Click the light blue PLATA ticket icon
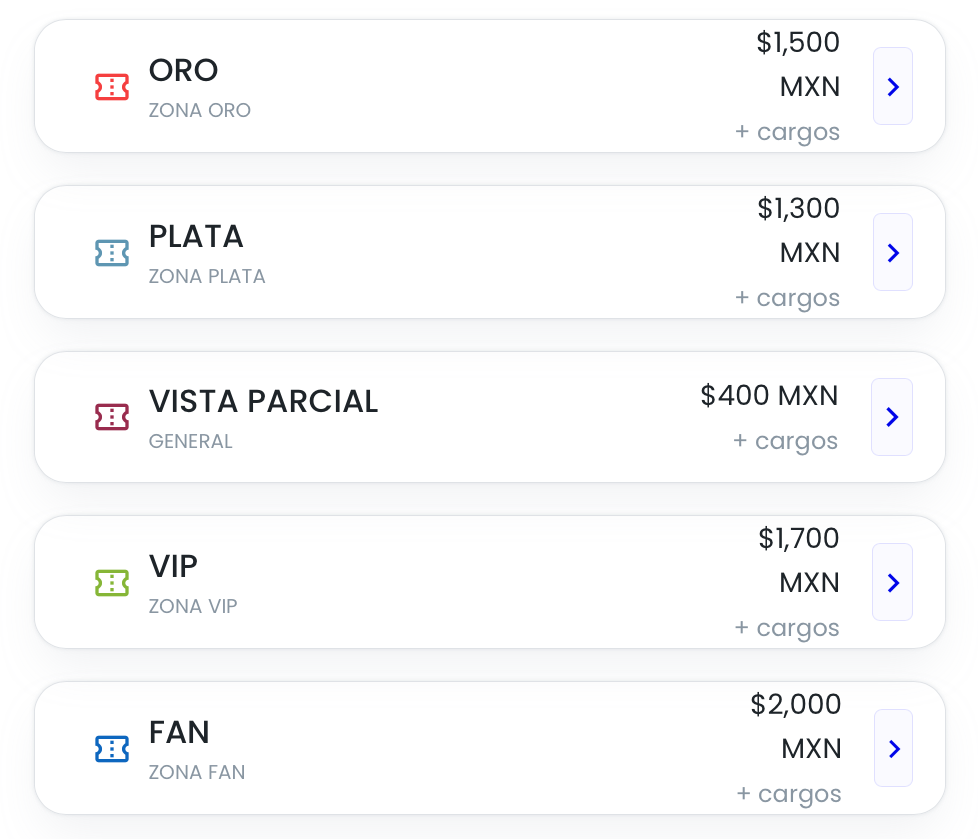The height and width of the screenshot is (839, 978). click(112, 253)
